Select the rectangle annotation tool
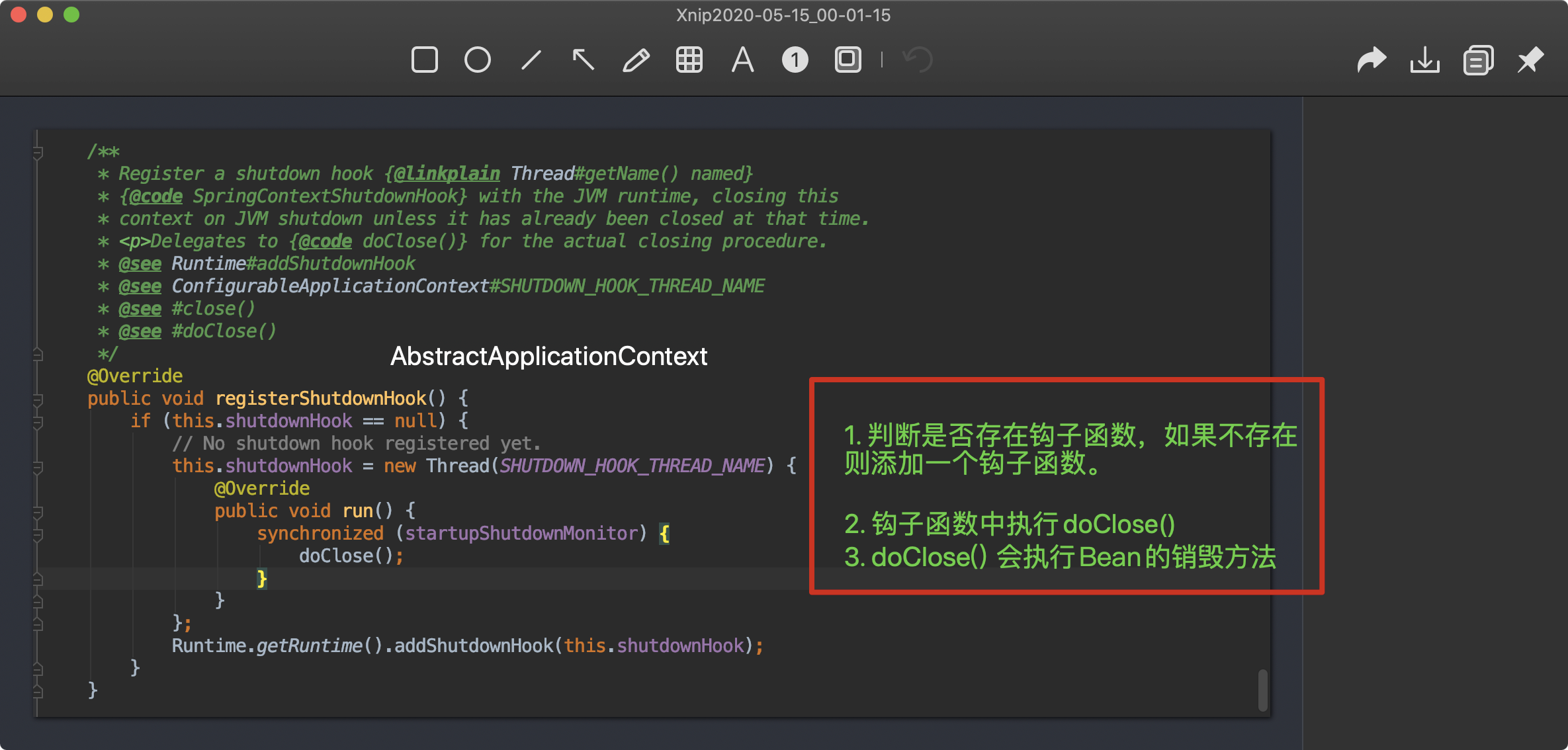The width and height of the screenshot is (1568, 750). pyautogui.click(x=425, y=60)
